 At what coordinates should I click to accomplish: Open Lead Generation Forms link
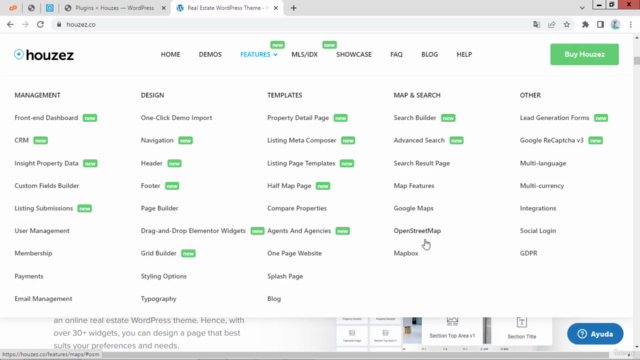[x=554, y=118]
